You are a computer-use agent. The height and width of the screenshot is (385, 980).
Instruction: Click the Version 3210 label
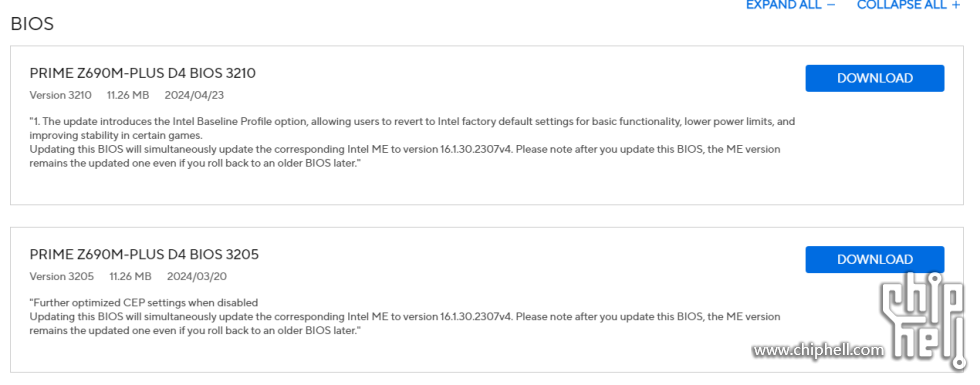tap(61, 96)
